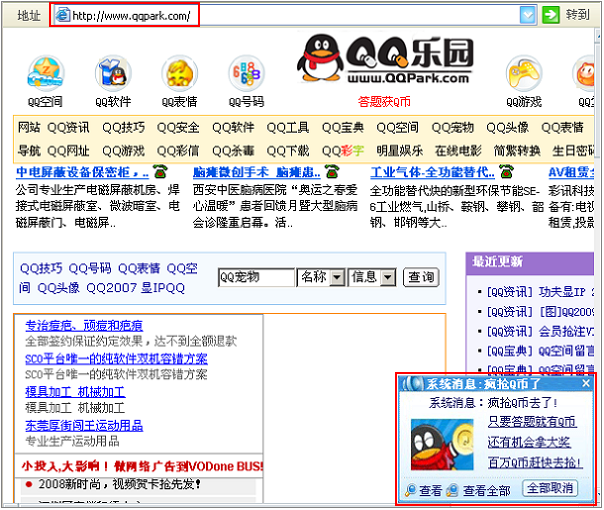Screen dimensions: 604x510
Task: Close the 系统消息 popup window
Action: [x=586, y=383]
